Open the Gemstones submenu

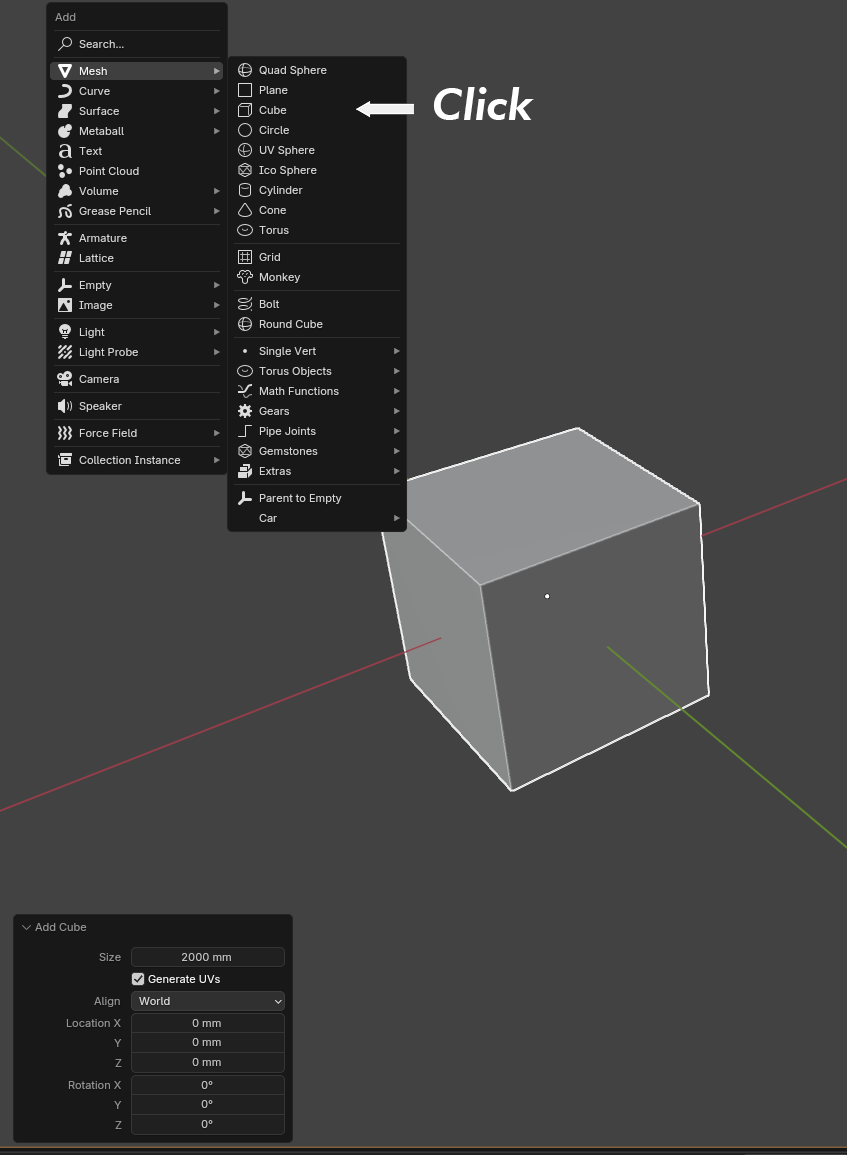tap(317, 451)
